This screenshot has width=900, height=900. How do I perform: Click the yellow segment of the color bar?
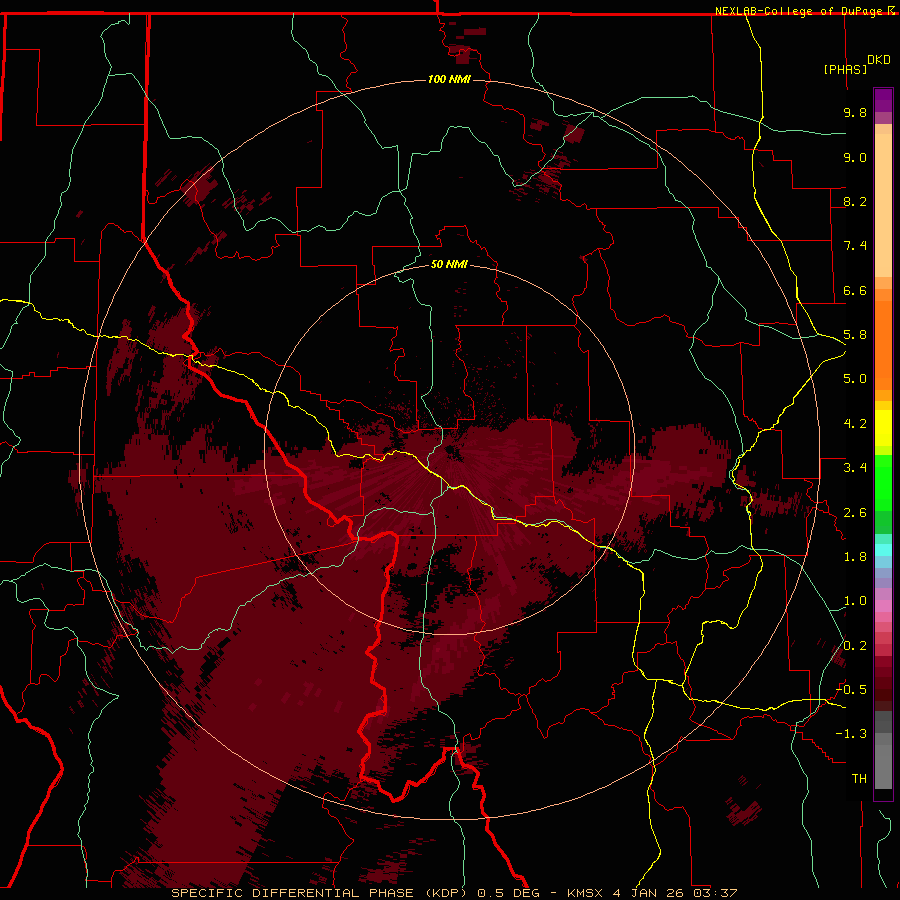(x=883, y=428)
